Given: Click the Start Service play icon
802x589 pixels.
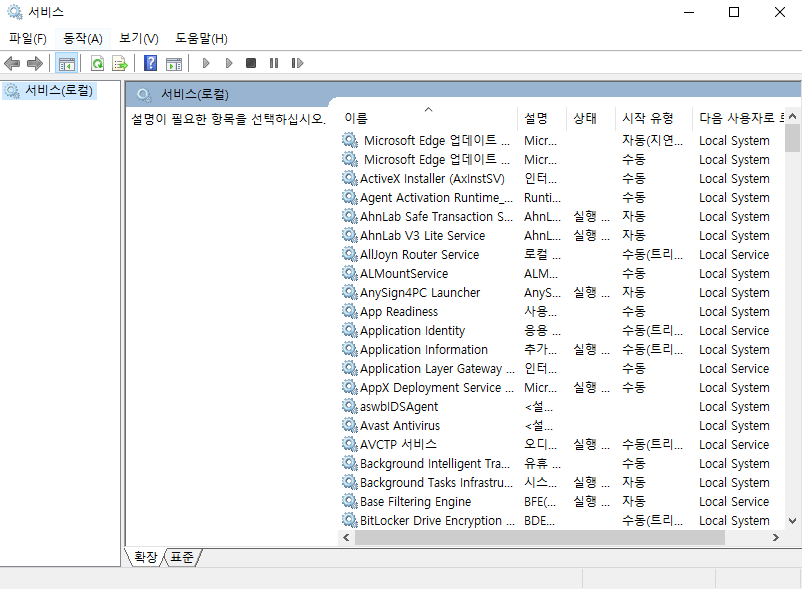Looking at the screenshot, I should tap(206, 63).
